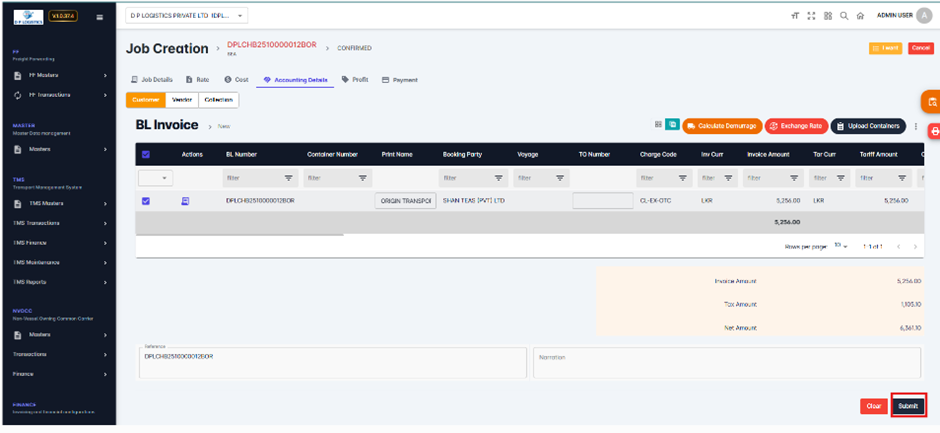940x433 pixels.
Task: Switch to the Profit tab
Action: click(355, 79)
